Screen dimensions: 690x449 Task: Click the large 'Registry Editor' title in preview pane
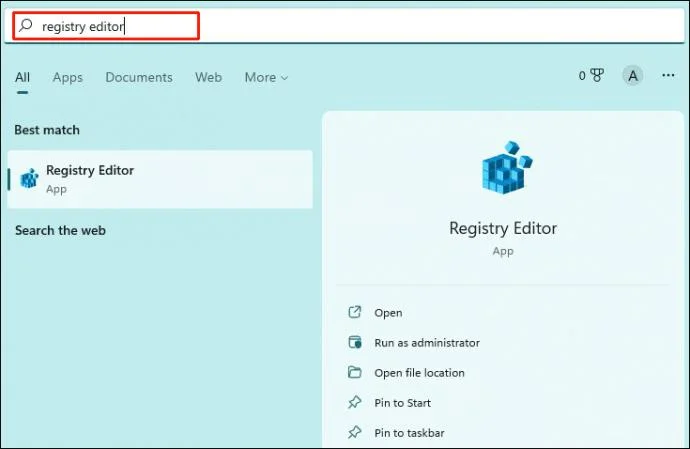coord(503,228)
